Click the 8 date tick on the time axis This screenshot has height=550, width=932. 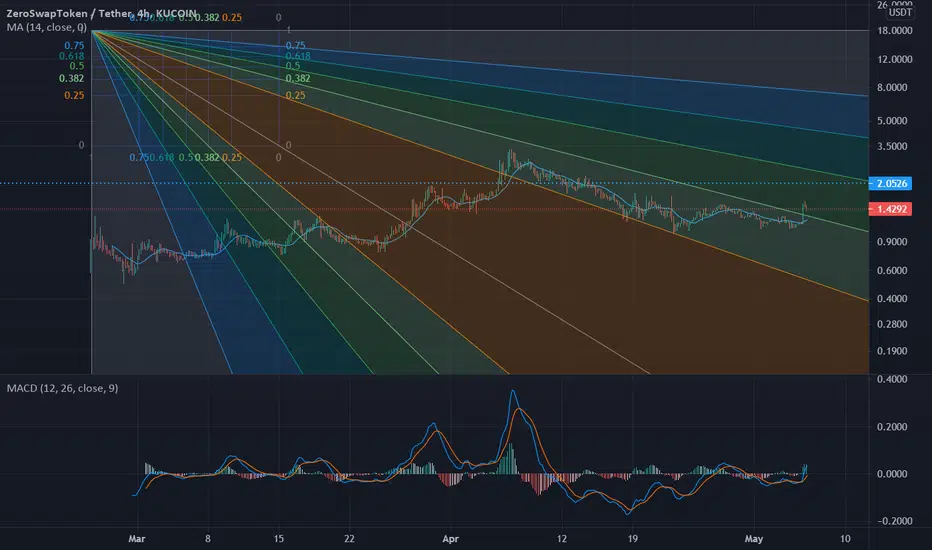tap(207, 539)
